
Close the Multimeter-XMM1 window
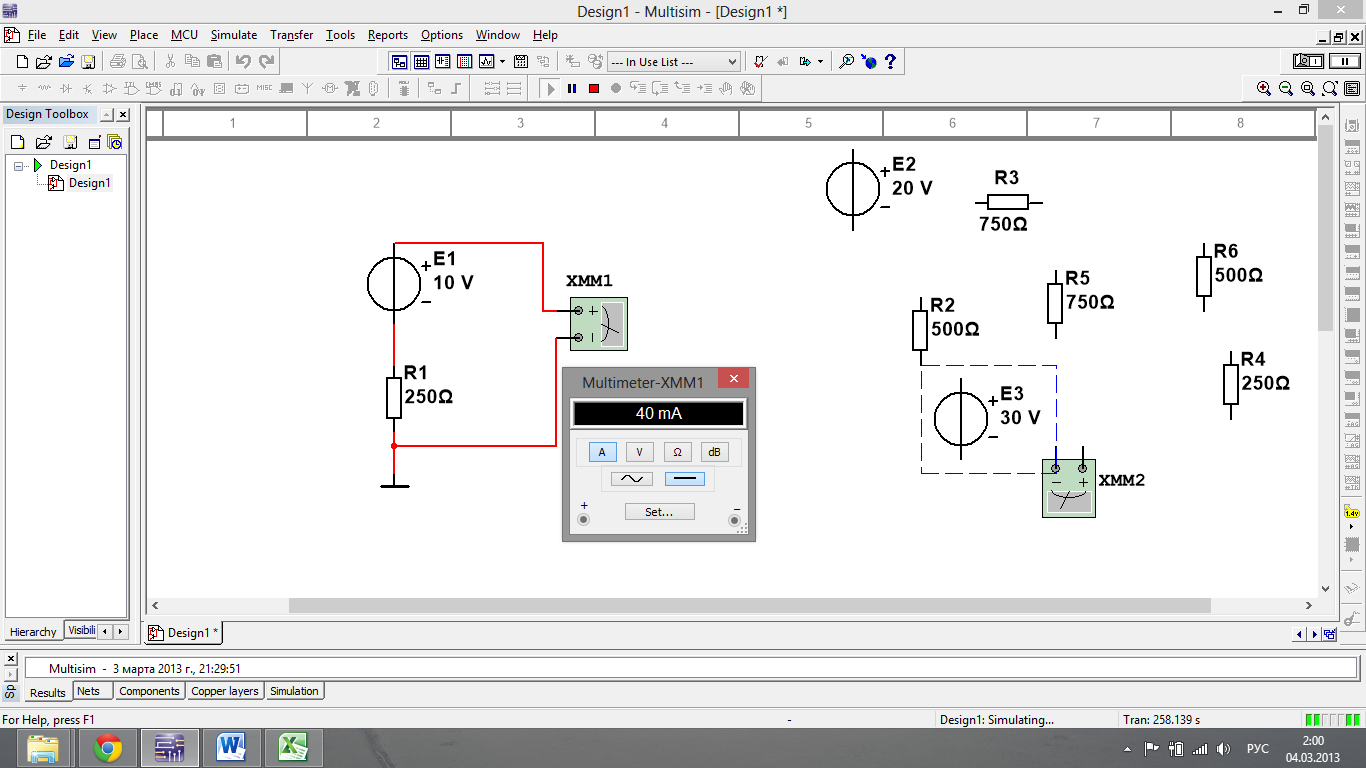tap(734, 380)
